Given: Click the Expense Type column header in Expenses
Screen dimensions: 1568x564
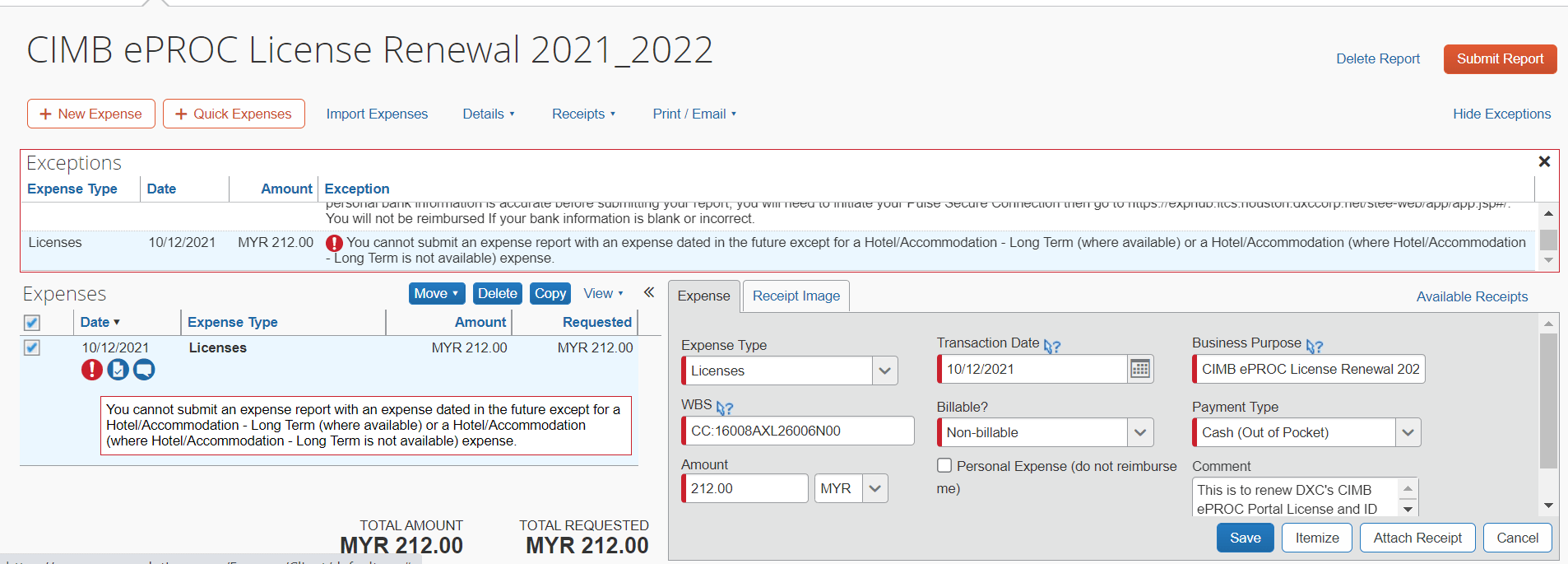Looking at the screenshot, I should click(x=233, y=322).
